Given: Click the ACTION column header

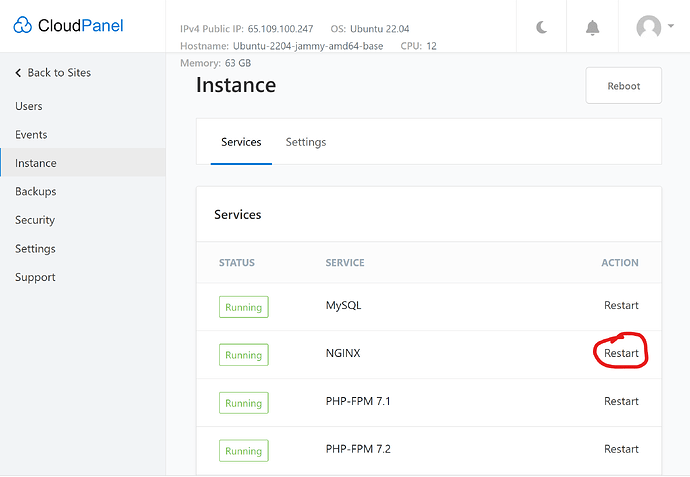Looking at the screenshot, I should pos(620,263).
